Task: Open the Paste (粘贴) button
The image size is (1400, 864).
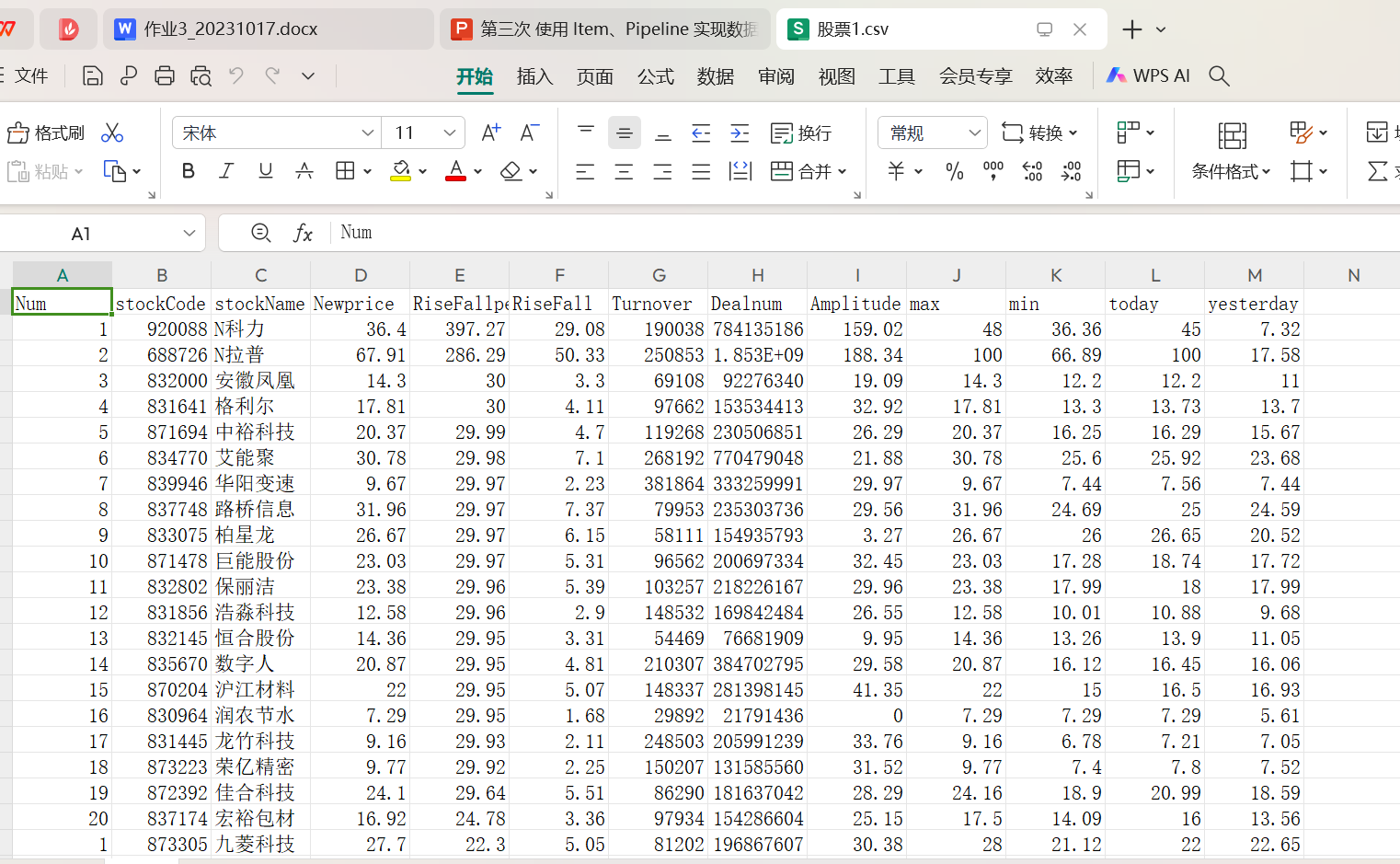Action: click(x=44, y=171)
